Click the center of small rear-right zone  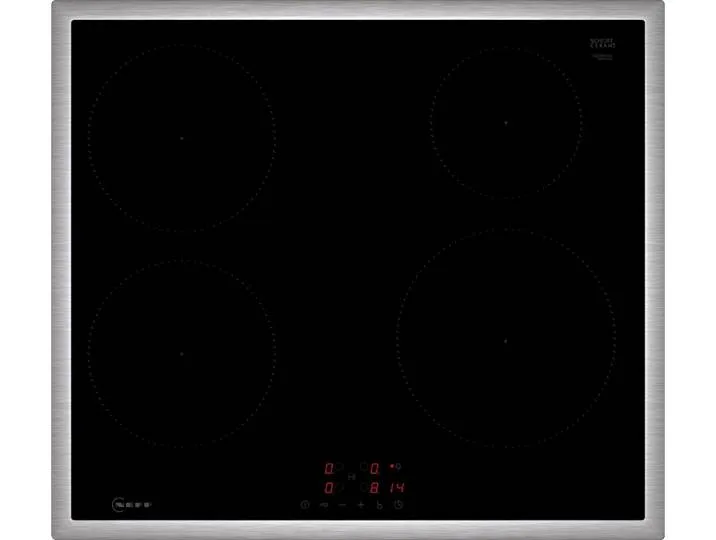pos(506,123)
